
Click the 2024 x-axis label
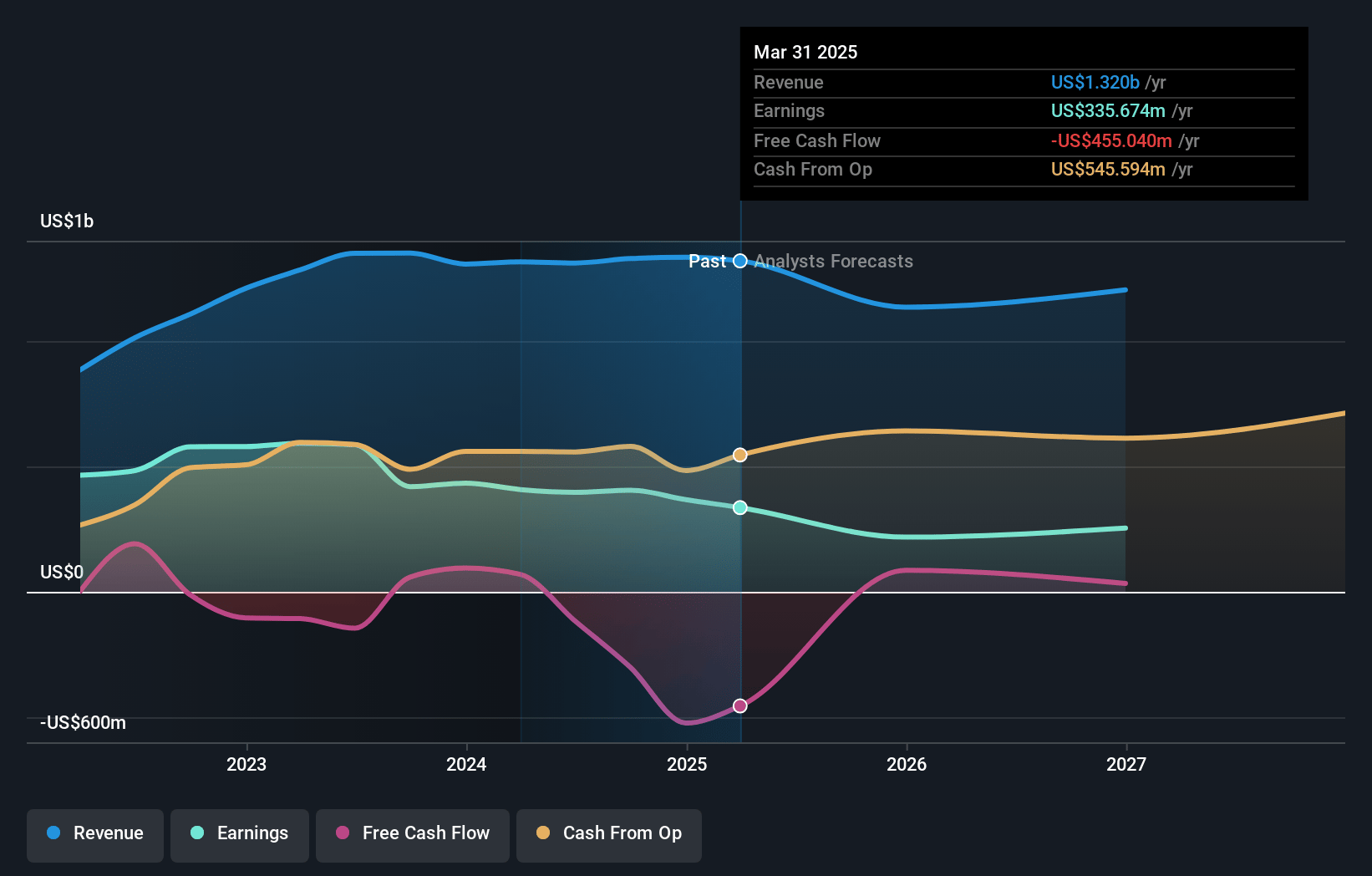tap(466, 764)
